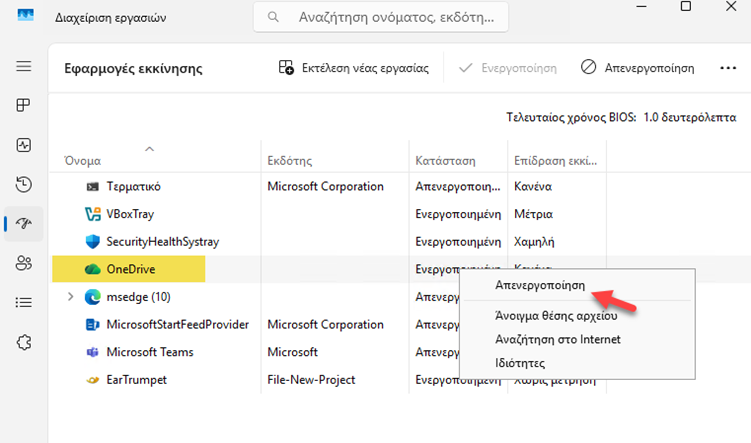Open the Processes page icon in sidebar
Viewport: 751px width, 443px height.
point(24,106)
